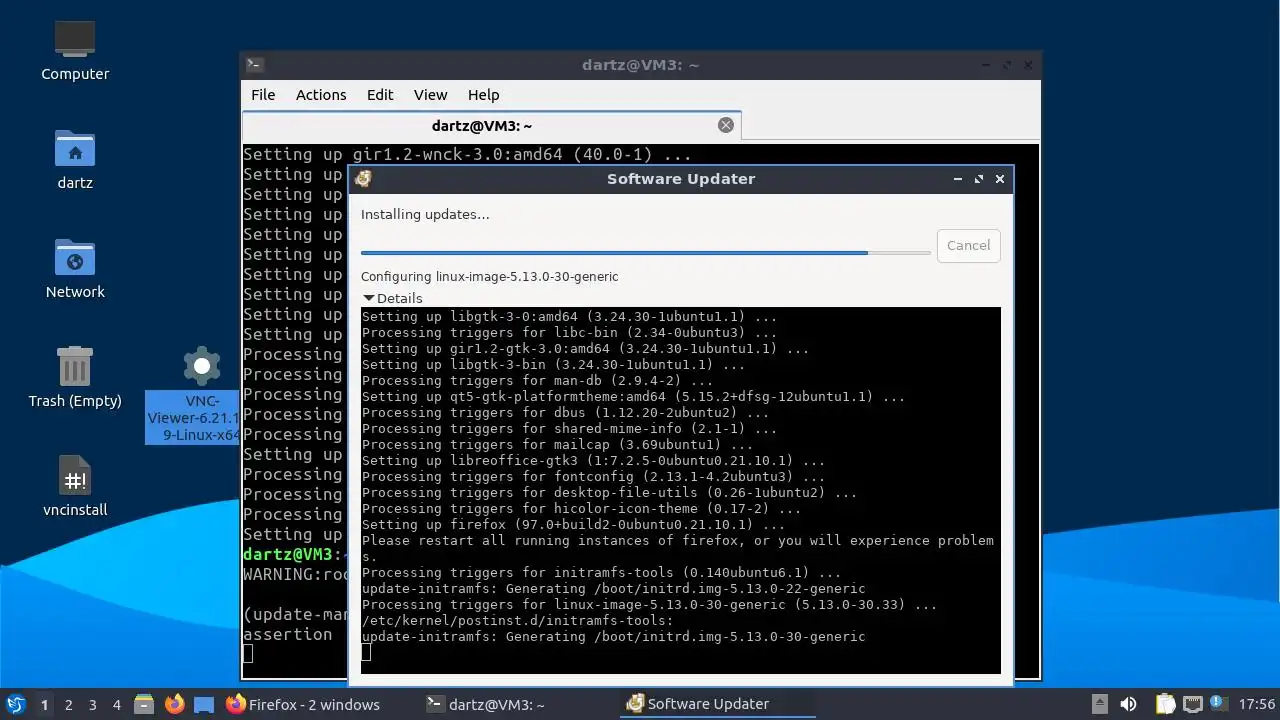This screenshot has width=1280, height=720.
Task: Click the 'Setting up firefox' log line
Action: (574, 525)
